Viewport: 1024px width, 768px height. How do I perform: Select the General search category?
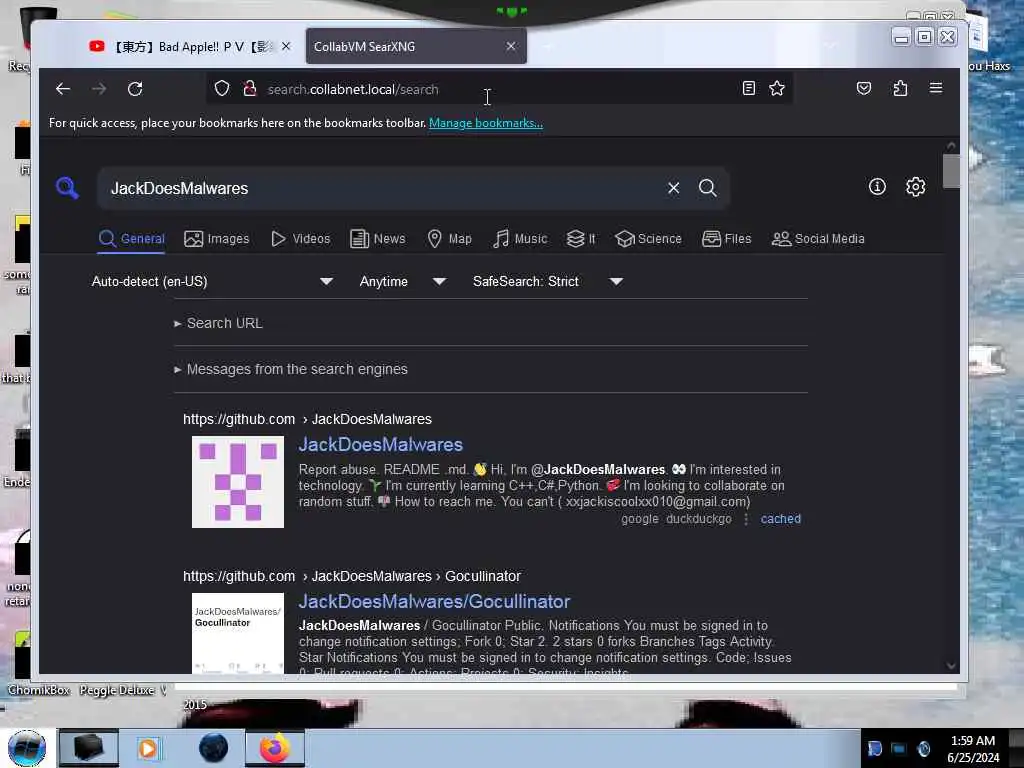[x=131, y=239]
